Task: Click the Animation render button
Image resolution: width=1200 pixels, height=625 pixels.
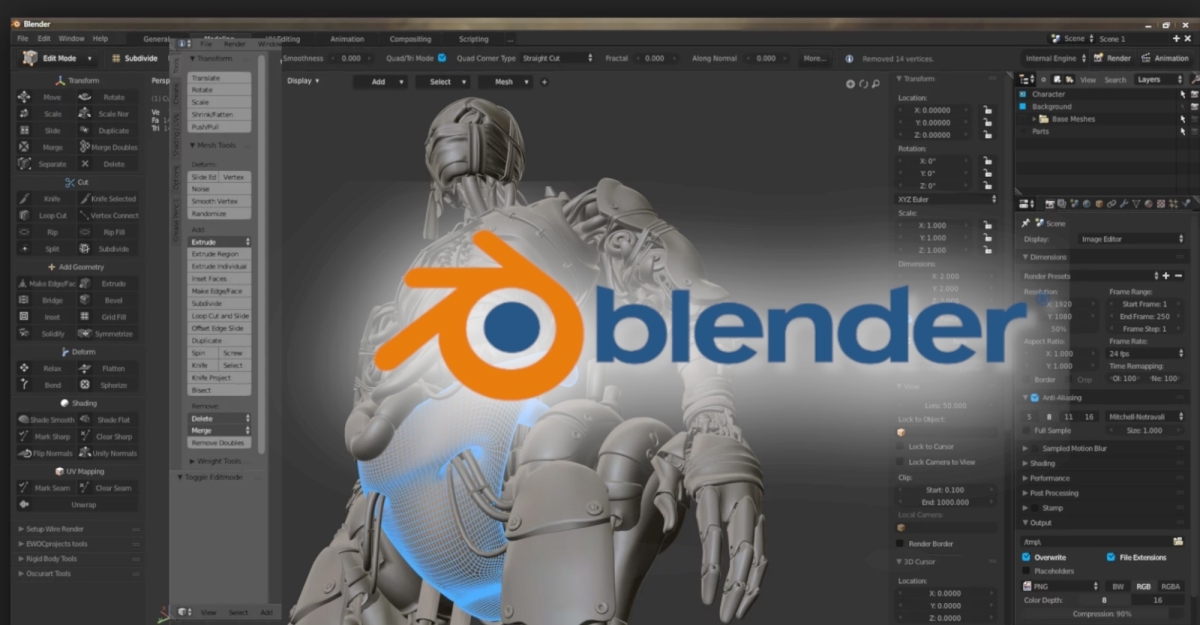Action: (1165, 58)
